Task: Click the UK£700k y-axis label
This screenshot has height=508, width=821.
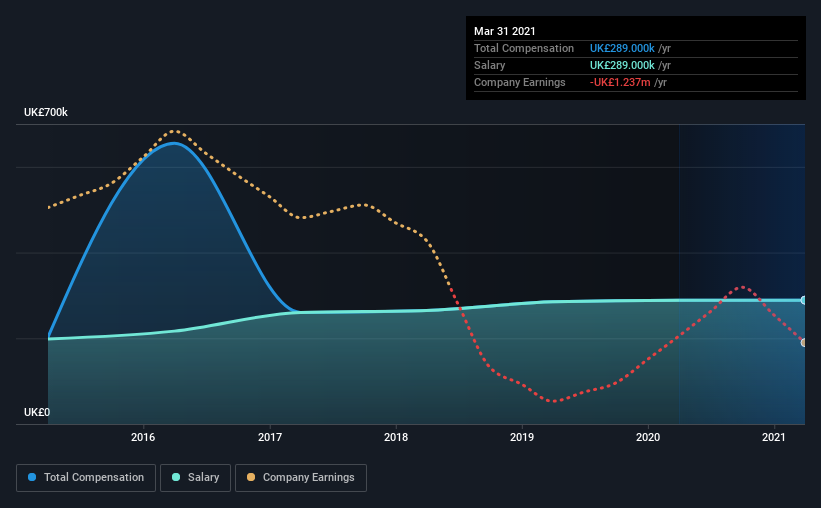Action: point(46,113)
